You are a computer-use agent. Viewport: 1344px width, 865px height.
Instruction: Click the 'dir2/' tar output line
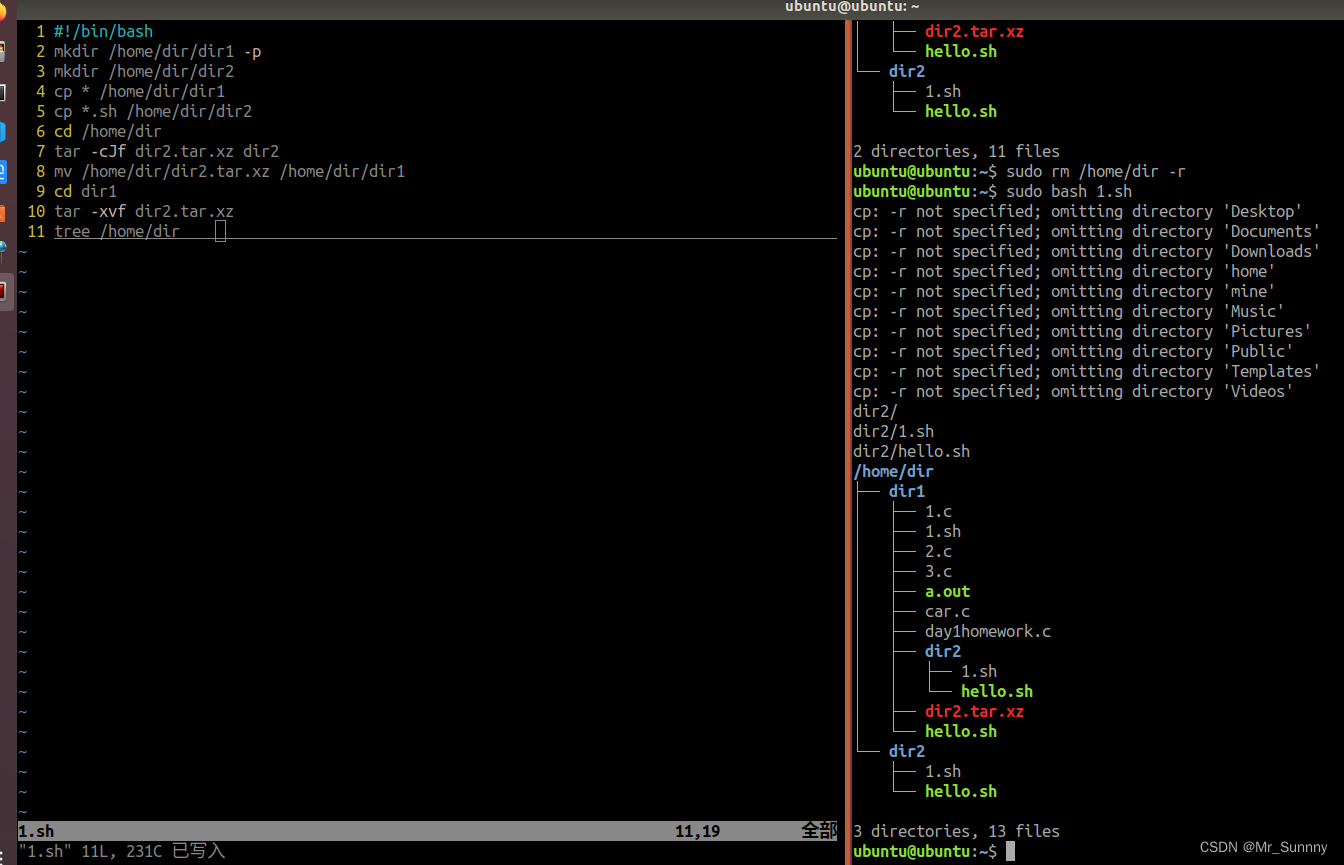click(876, 411)
